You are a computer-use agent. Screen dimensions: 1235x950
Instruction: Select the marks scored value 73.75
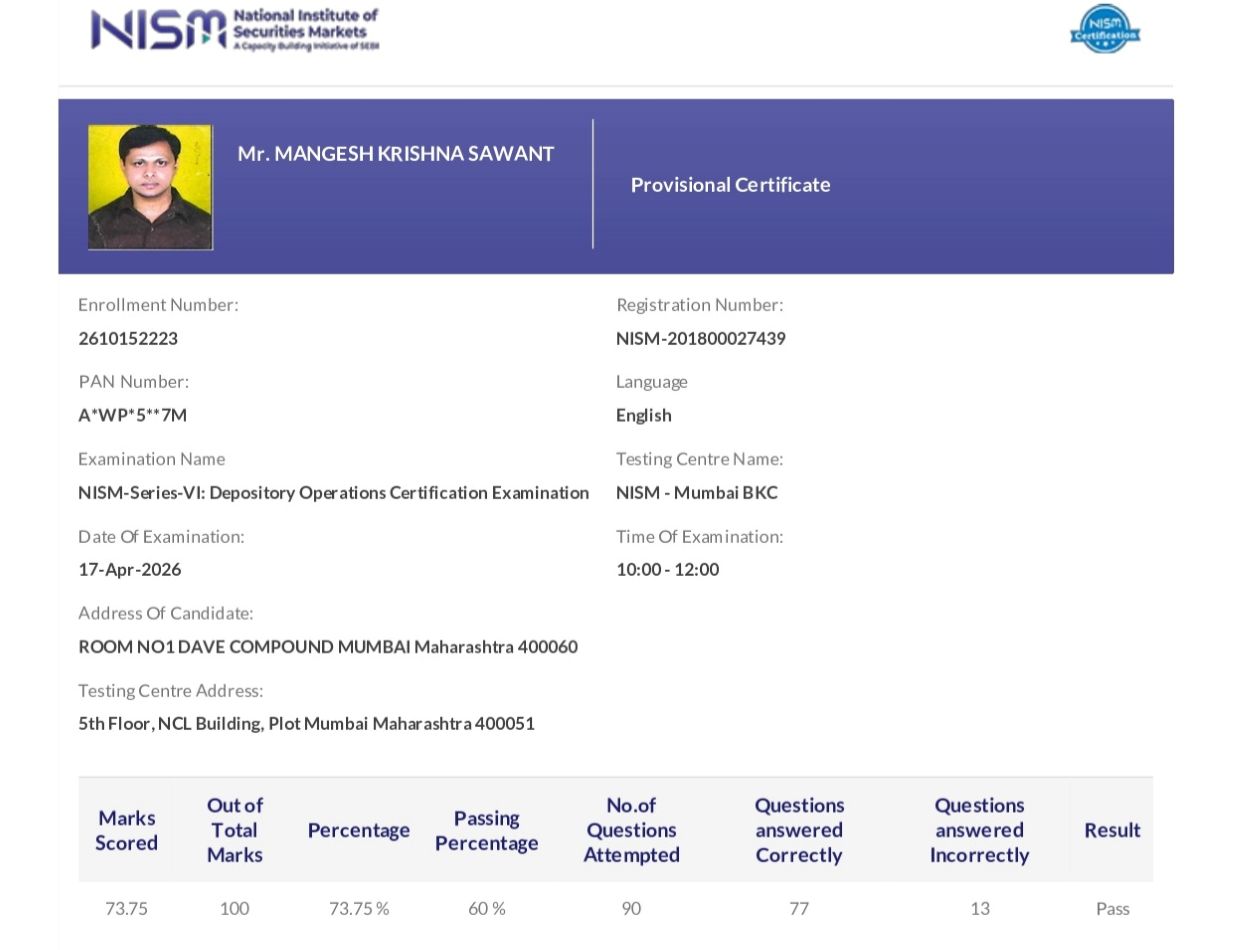tap(126, 908)
